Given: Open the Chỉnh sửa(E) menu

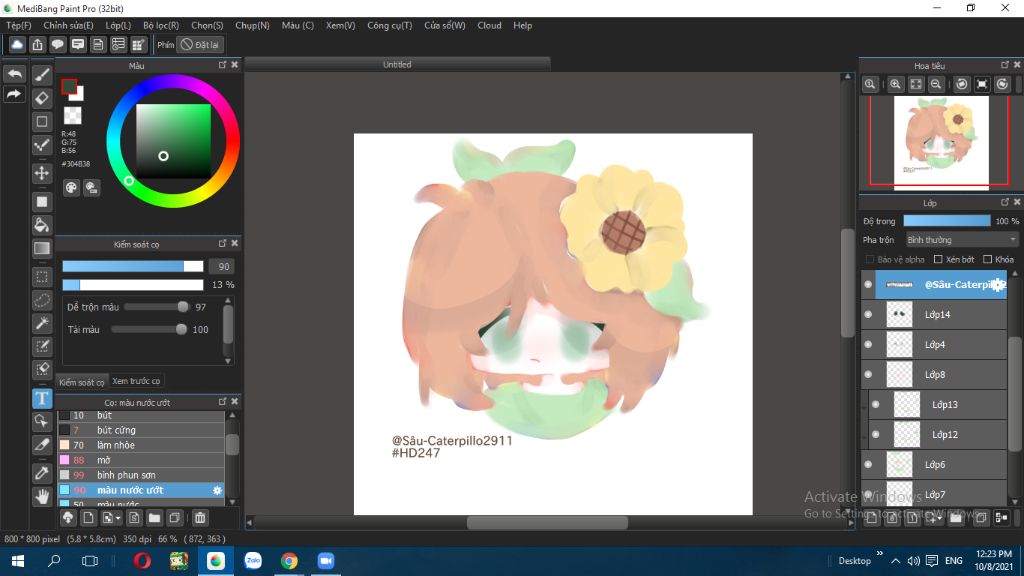Looking at the screenshot, I should 69,25.
